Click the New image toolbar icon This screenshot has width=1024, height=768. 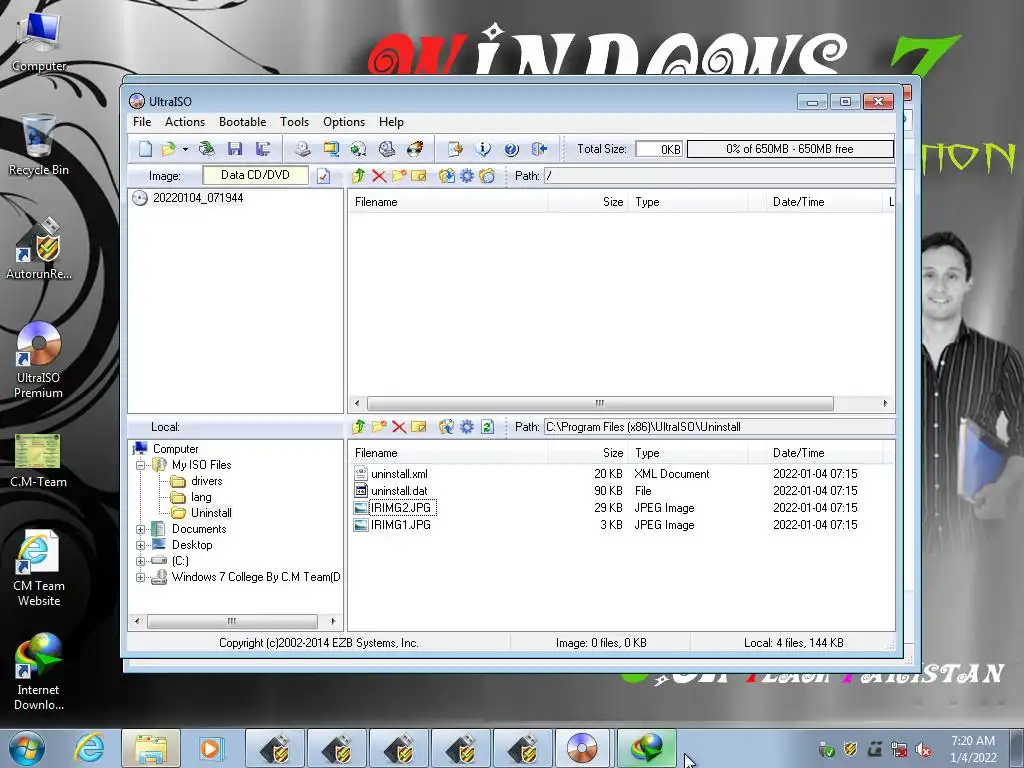click(145, 149)
